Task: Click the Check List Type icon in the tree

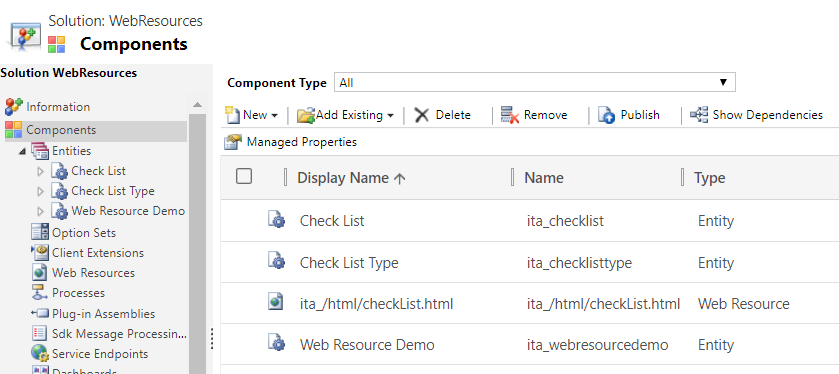Action: [x=59, y=192]
